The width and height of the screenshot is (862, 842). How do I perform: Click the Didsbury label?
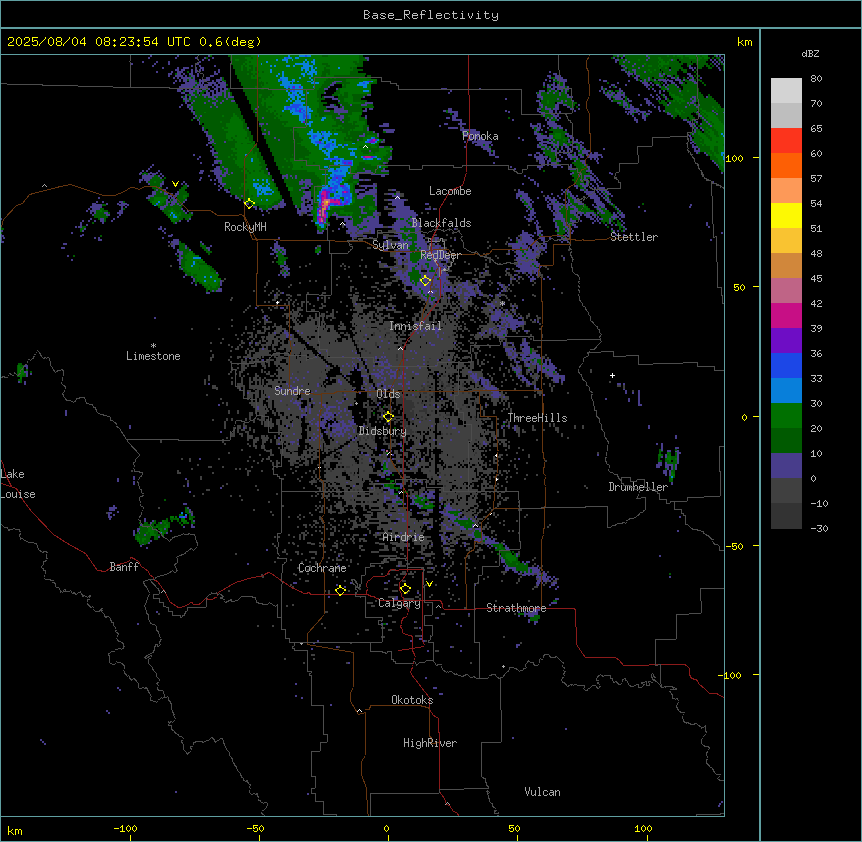pos(383,431)
